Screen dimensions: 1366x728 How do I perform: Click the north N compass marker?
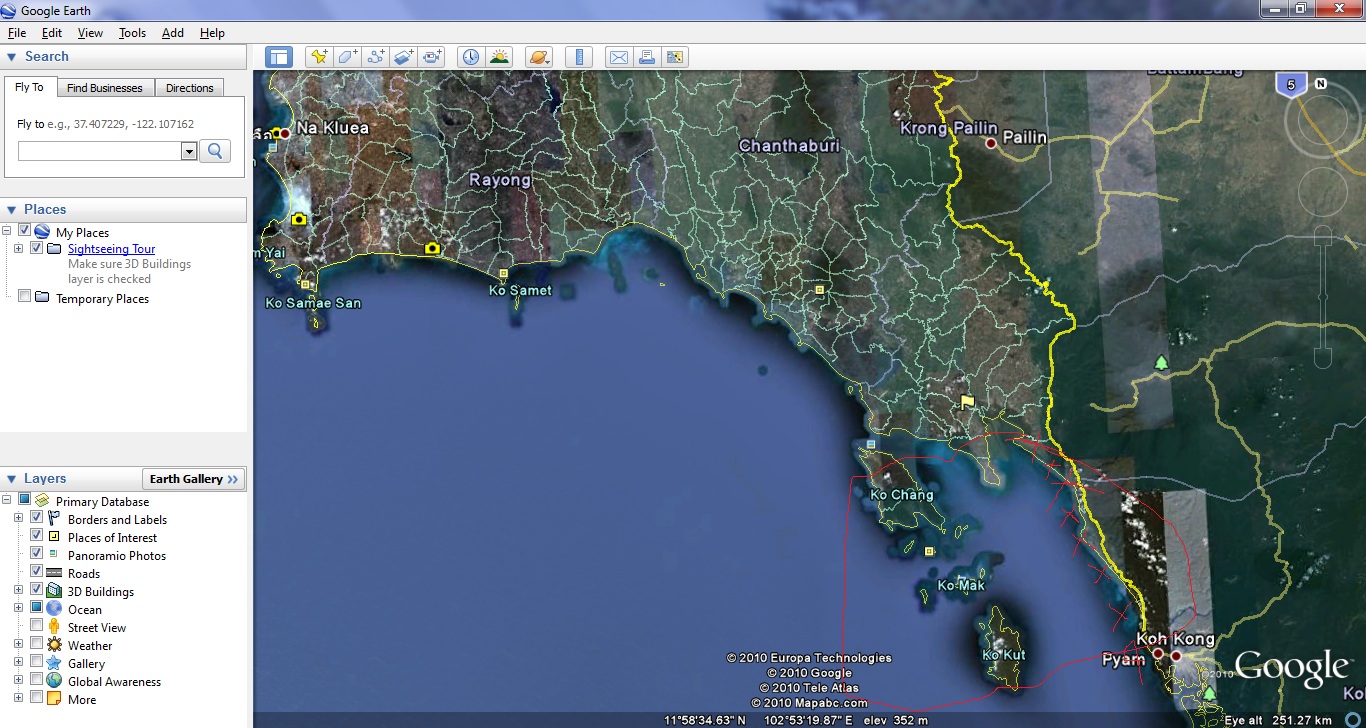pos(1321,84)
